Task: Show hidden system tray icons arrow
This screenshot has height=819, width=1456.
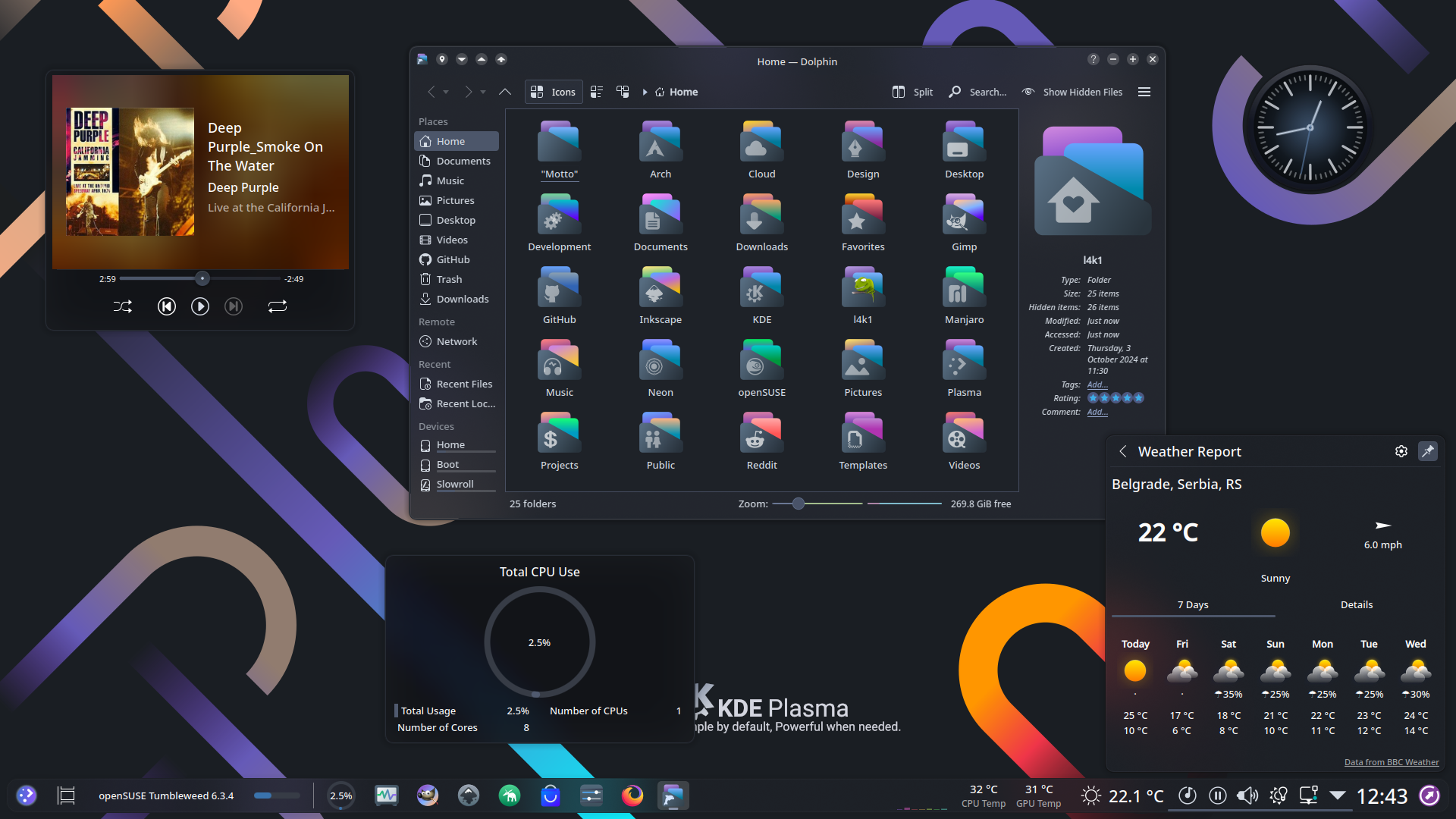Action: 1338,795
